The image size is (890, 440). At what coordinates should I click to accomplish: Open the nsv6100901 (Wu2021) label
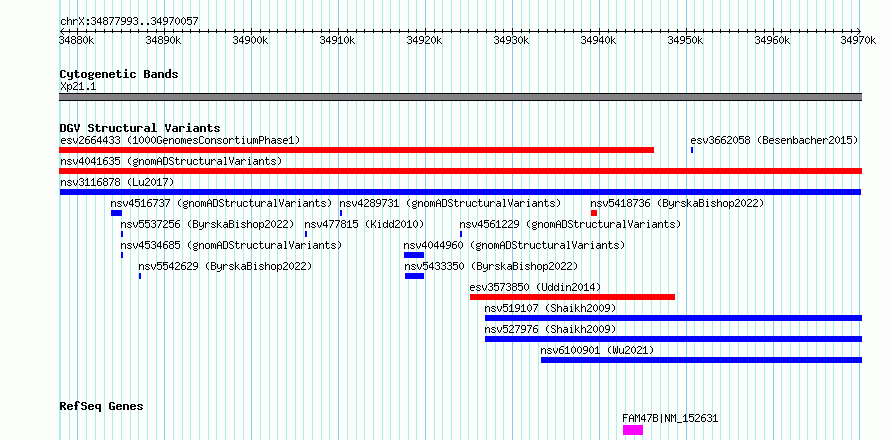pyautogui.click(x=597, y=350)
